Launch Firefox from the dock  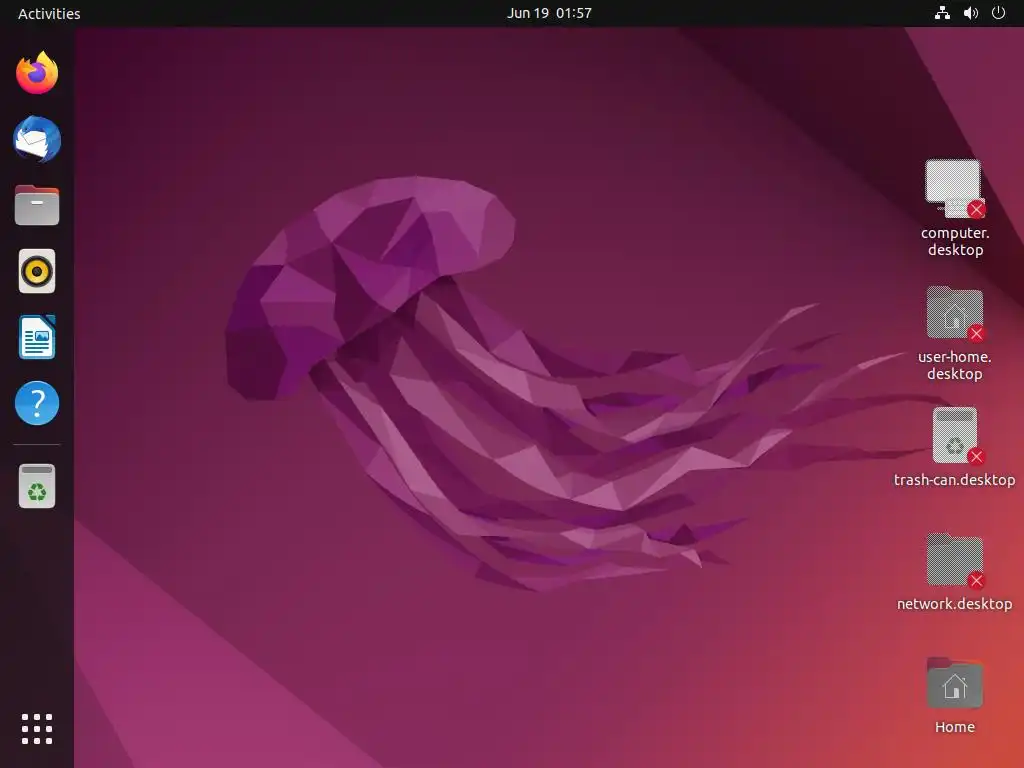point(37,73)
